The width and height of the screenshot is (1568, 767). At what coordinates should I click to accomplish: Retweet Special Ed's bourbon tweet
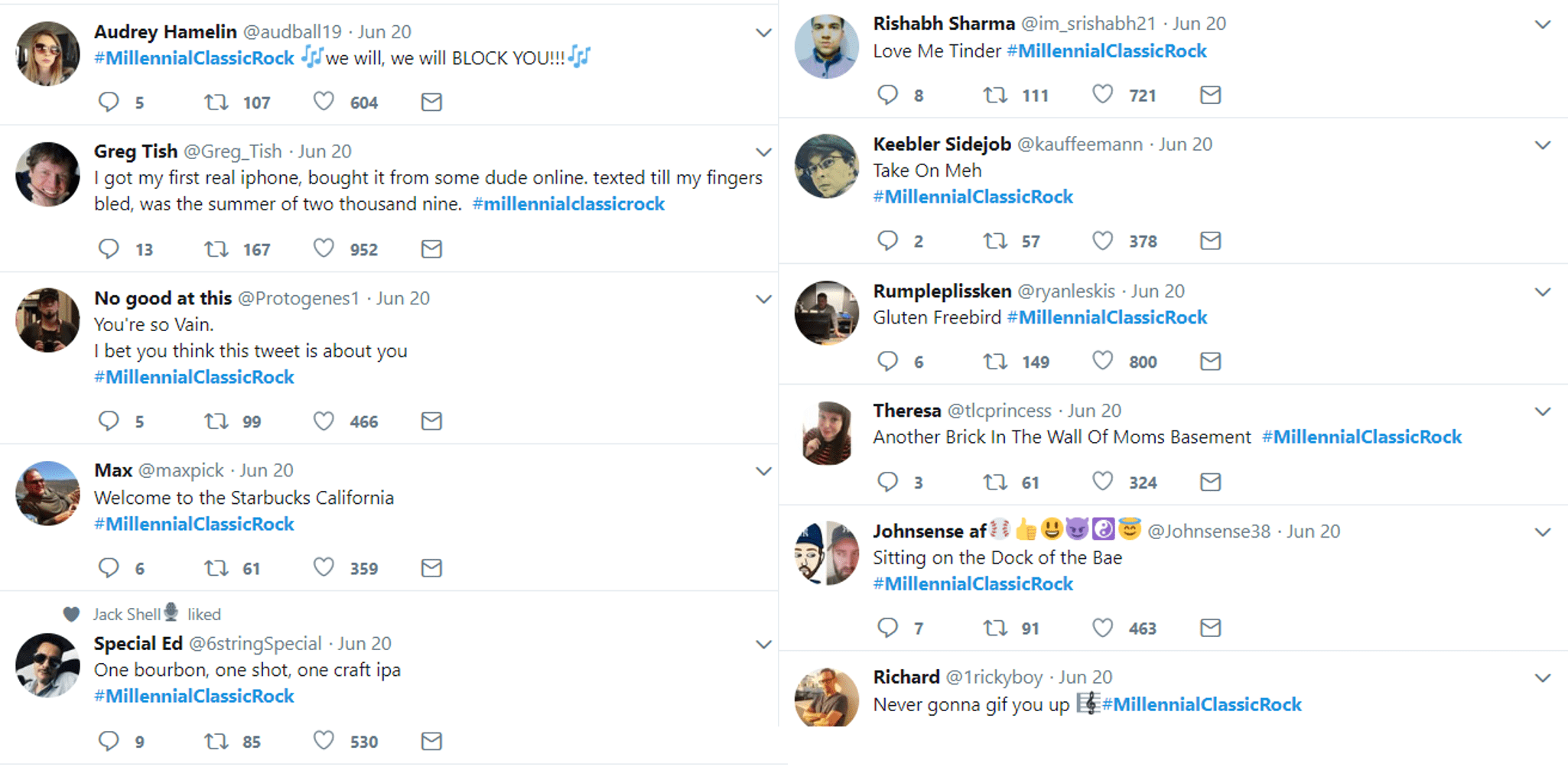[216, 741]
